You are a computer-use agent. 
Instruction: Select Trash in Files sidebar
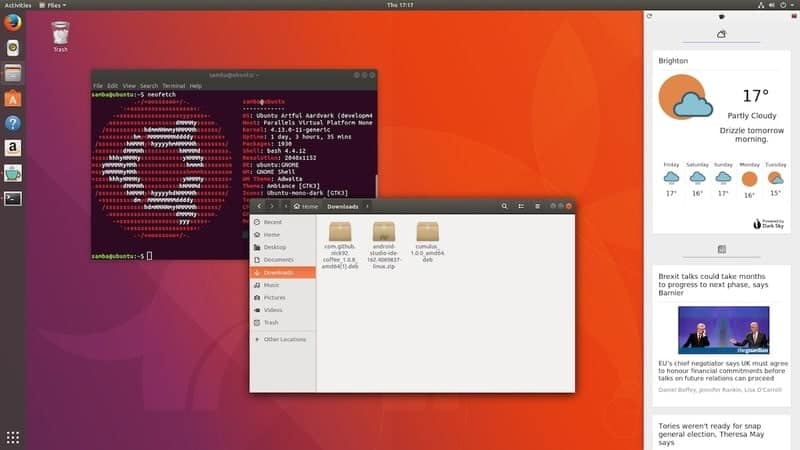(x=283, y=322)
